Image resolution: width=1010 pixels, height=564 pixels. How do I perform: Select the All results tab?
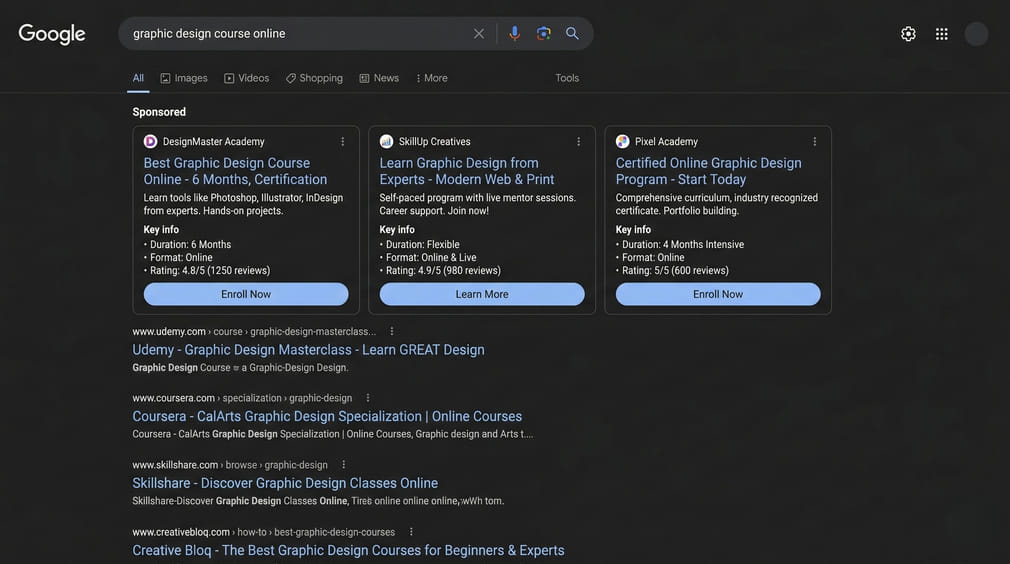coord(138,78)
